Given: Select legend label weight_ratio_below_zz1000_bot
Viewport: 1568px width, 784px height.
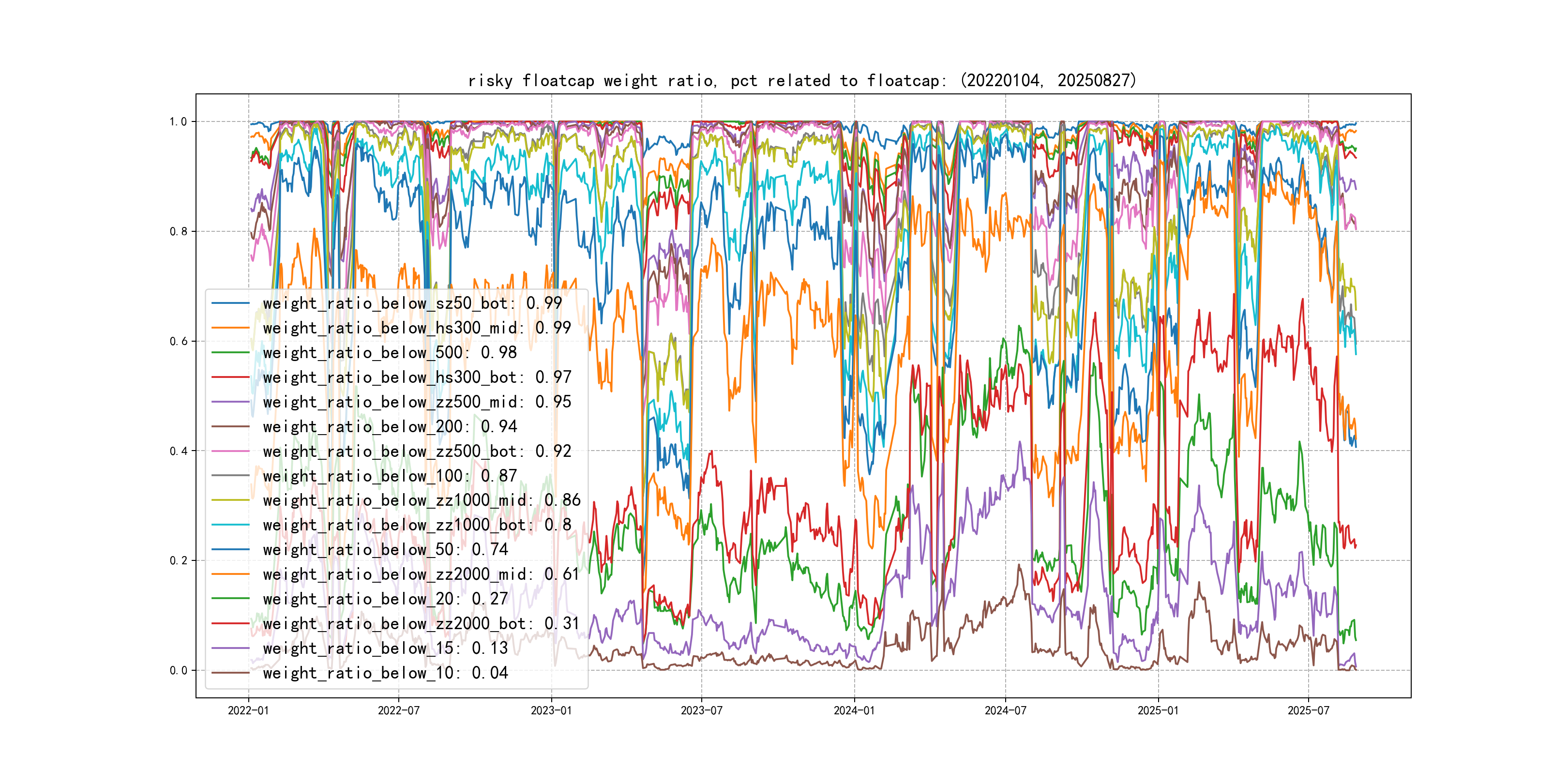Looking at the screenshot, I should coord(416,525).
